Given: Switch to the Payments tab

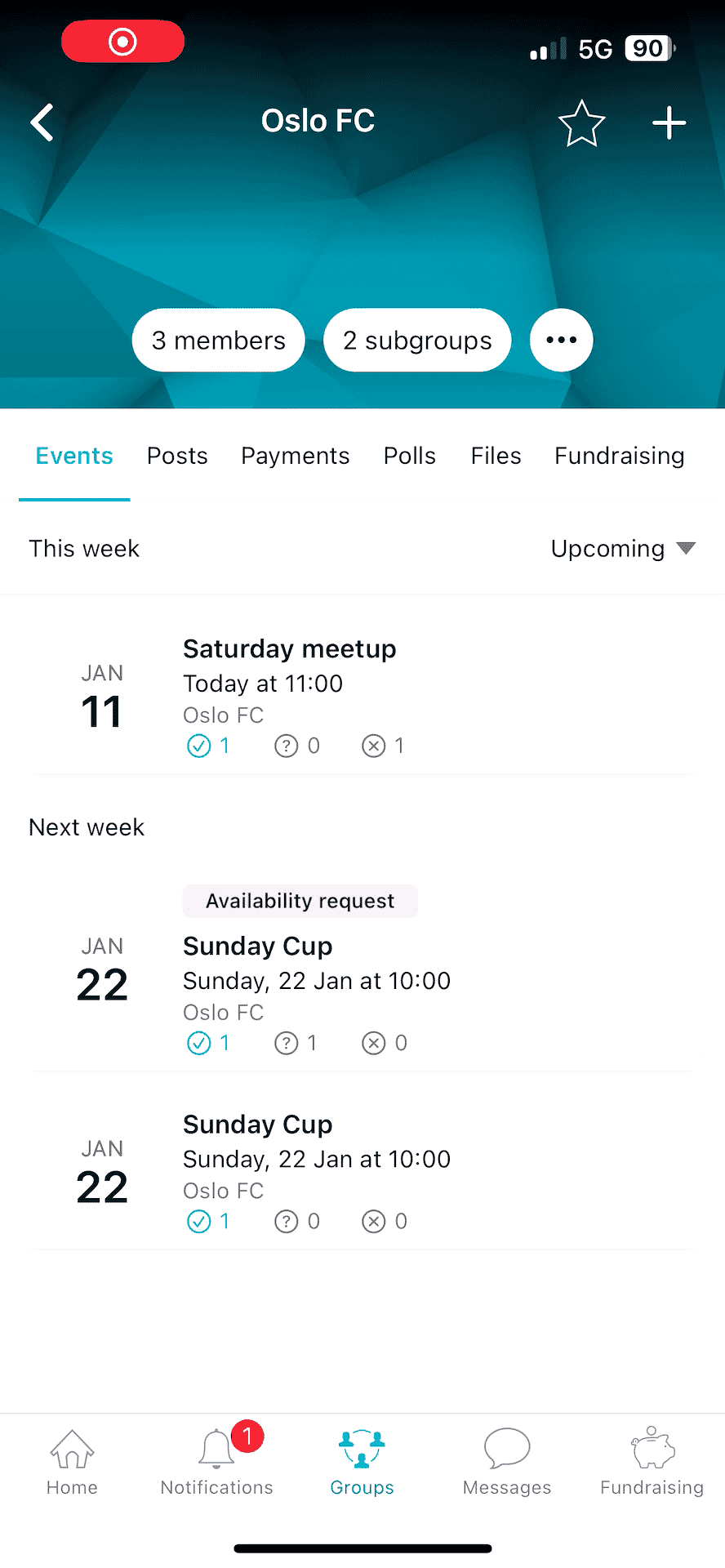Looking at the screenshot, I should (x=295, y=456).
